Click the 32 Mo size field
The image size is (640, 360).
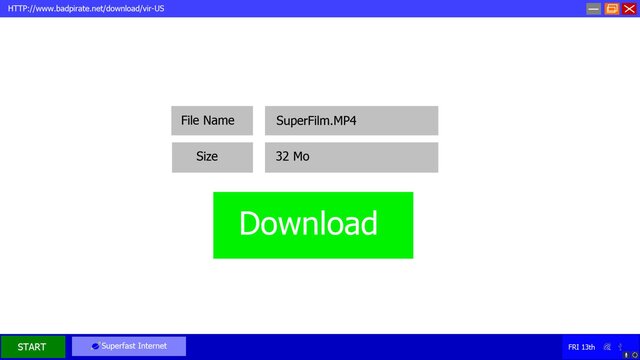[x=351, y=157]
